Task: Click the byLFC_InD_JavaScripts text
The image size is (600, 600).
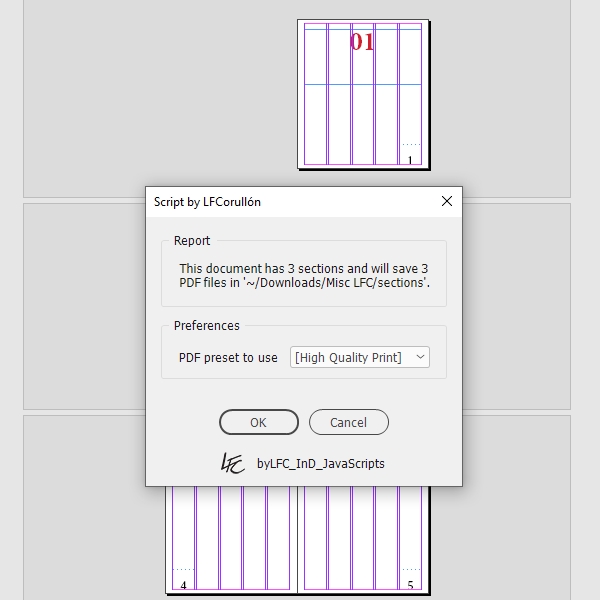Action: coord(321,463)
